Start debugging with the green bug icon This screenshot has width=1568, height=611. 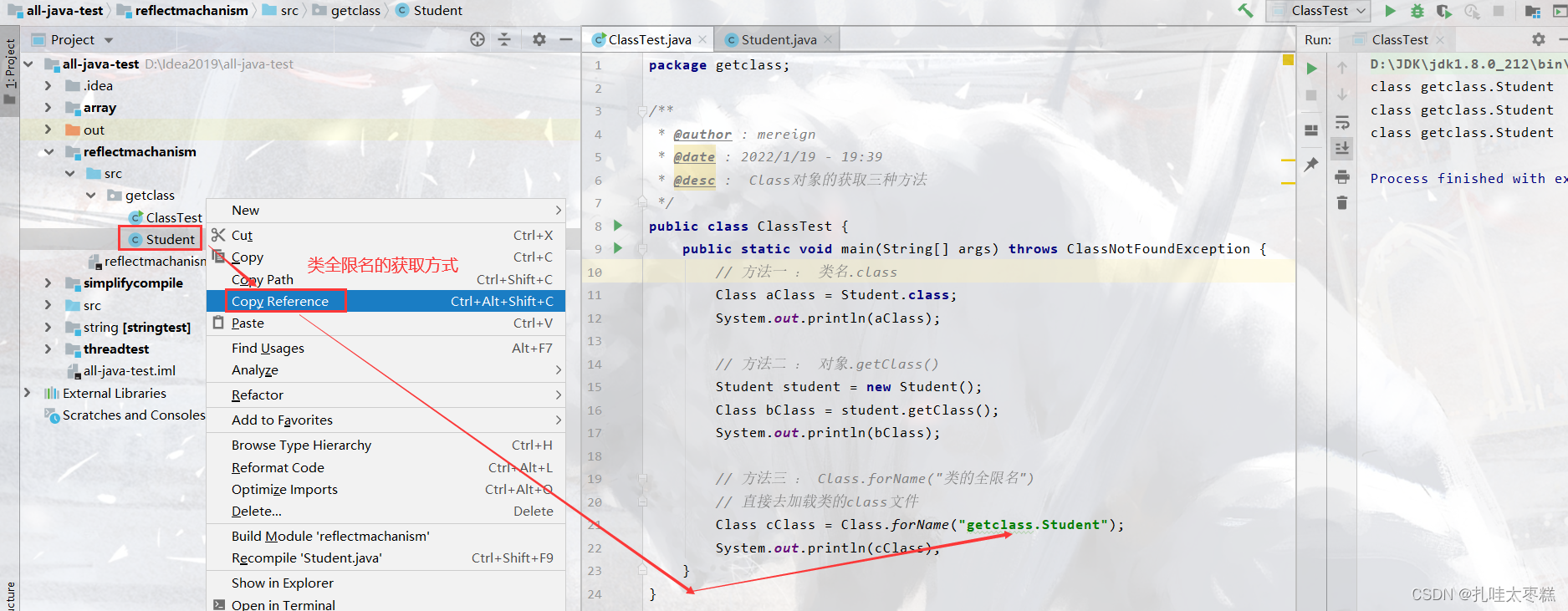[x=1417, y=11]
